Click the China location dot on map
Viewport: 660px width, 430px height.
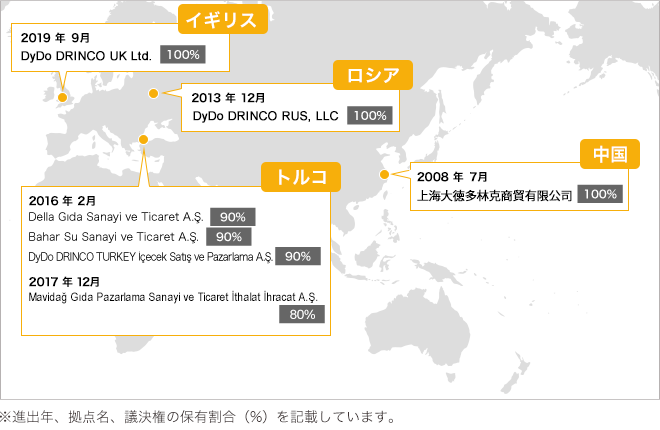[384, 174]
